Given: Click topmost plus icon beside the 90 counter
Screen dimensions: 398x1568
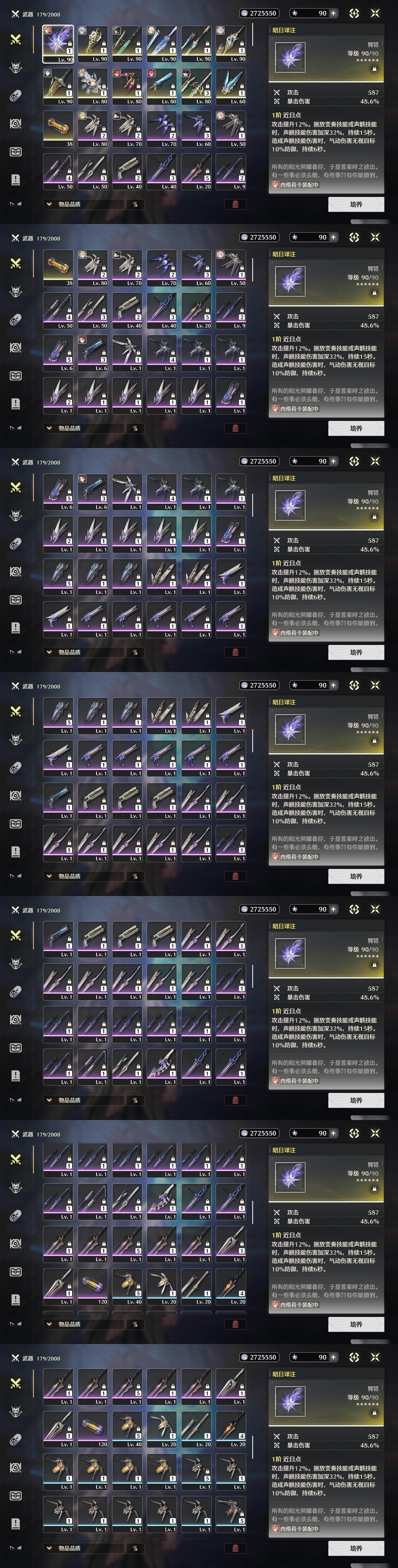Looking at the screenshot, I should click(x=333, y=13).
